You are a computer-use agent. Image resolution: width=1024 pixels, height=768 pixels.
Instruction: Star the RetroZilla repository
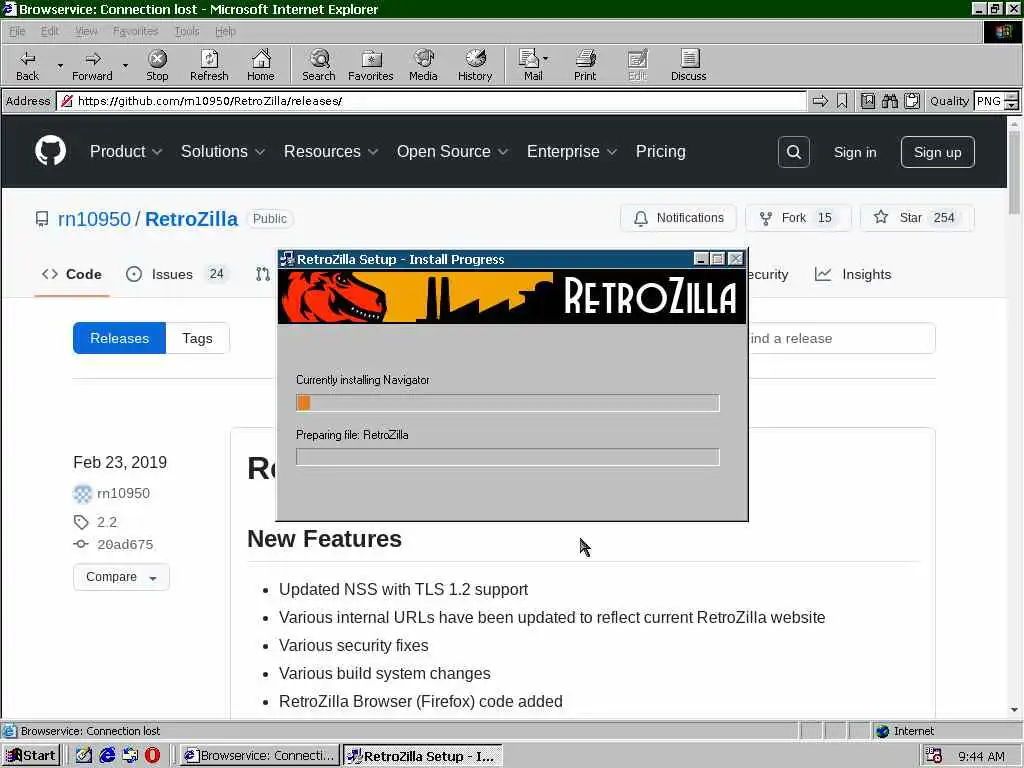[x=917, y=218]
